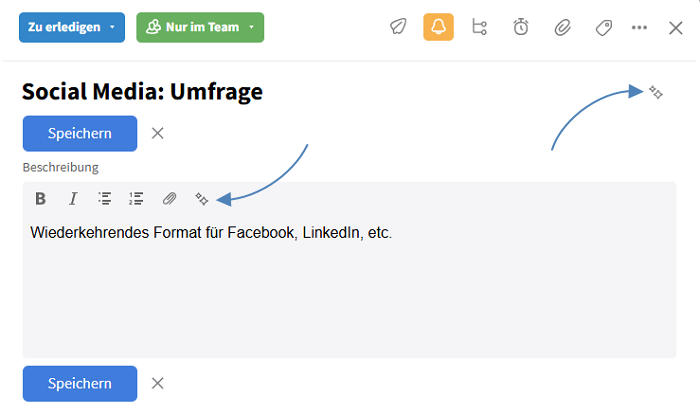Viewport: 700px width, 414px height.
Task: Toggle italic formatting in description editor
Action: [72, 198]
